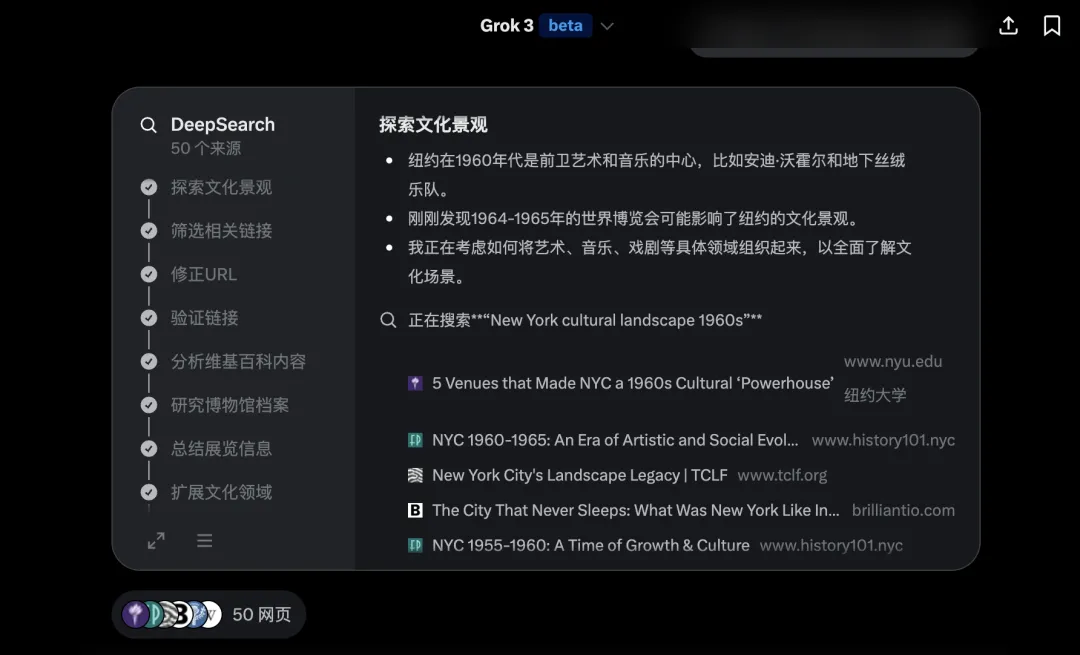The width and height of the screenshot is (1080, 655).
Task: Click the NYU favicon beside 5 Venues result
Action: tap(415, 383)
